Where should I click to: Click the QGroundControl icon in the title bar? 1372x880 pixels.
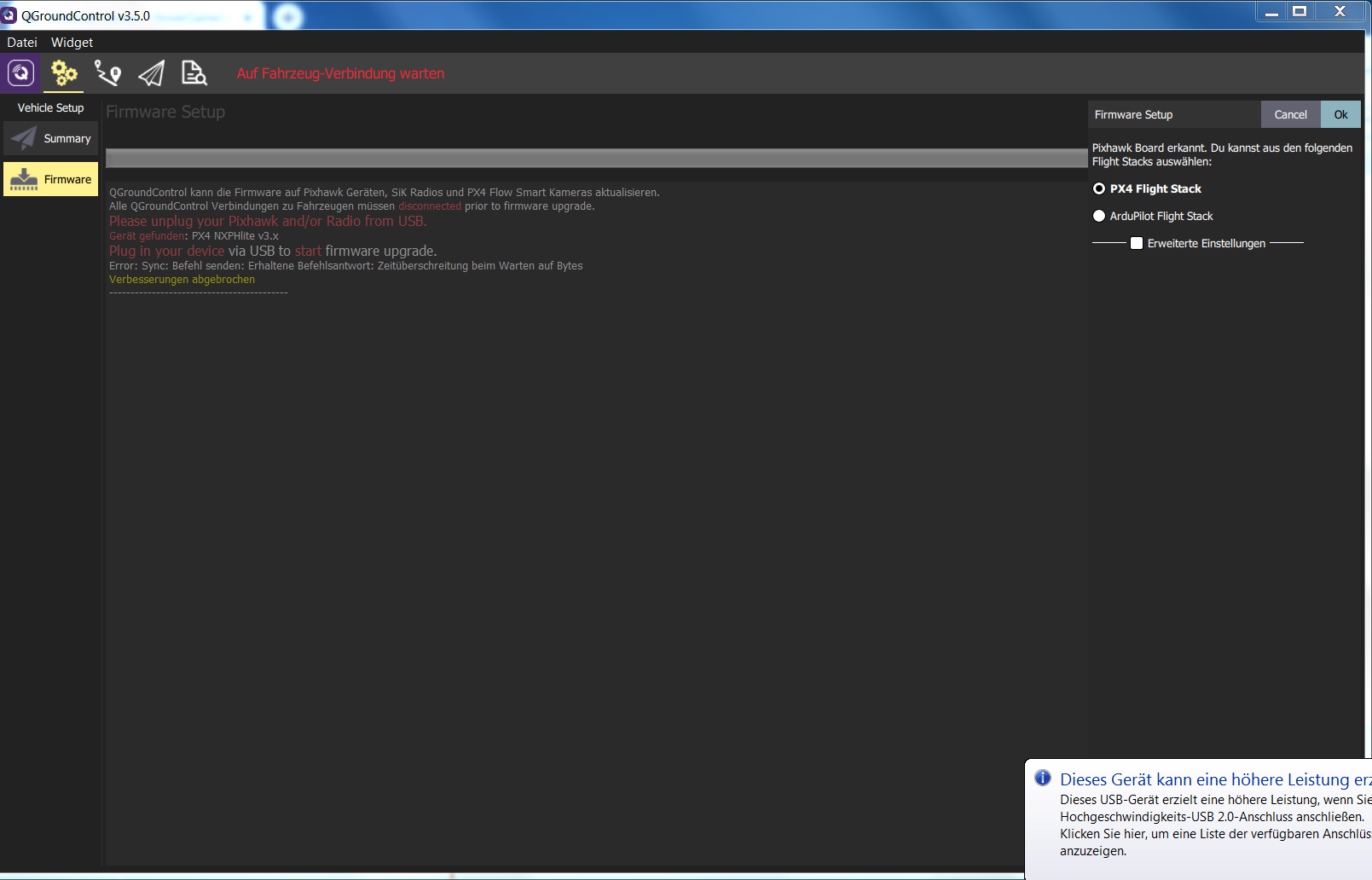pos(9,15)
